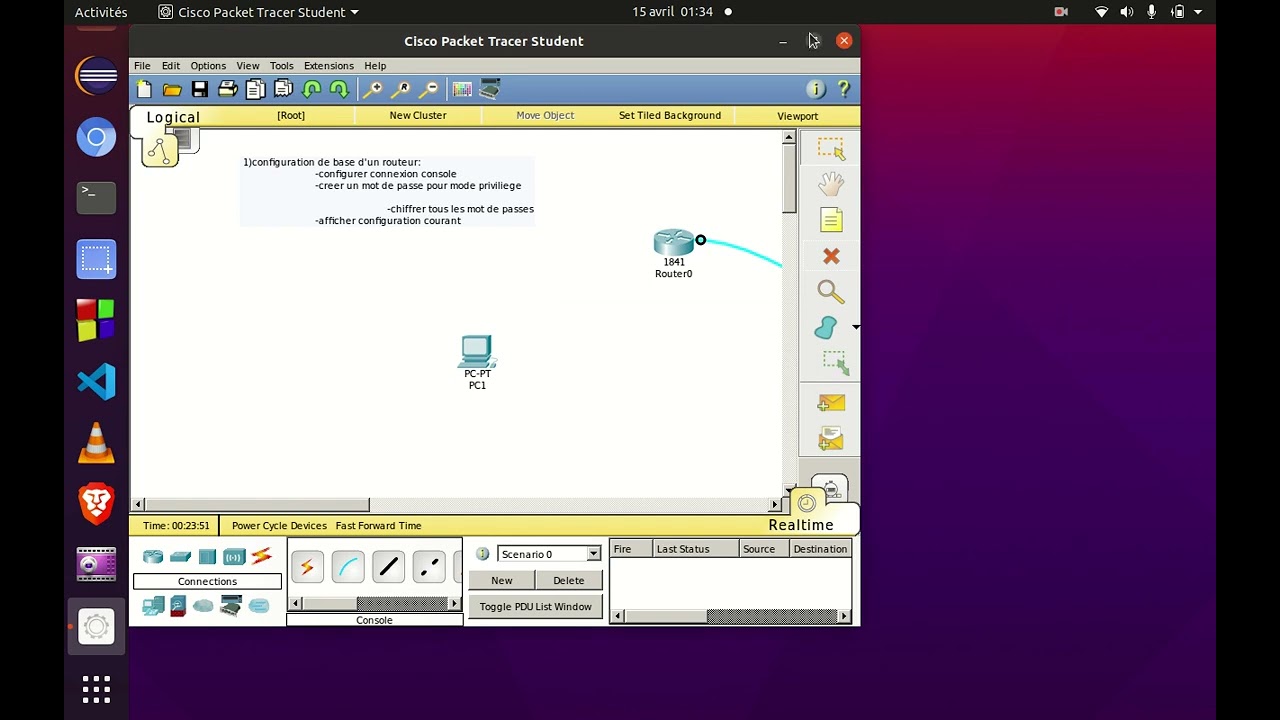Select PC1 device on the workspace

click(x=477, y=351)
